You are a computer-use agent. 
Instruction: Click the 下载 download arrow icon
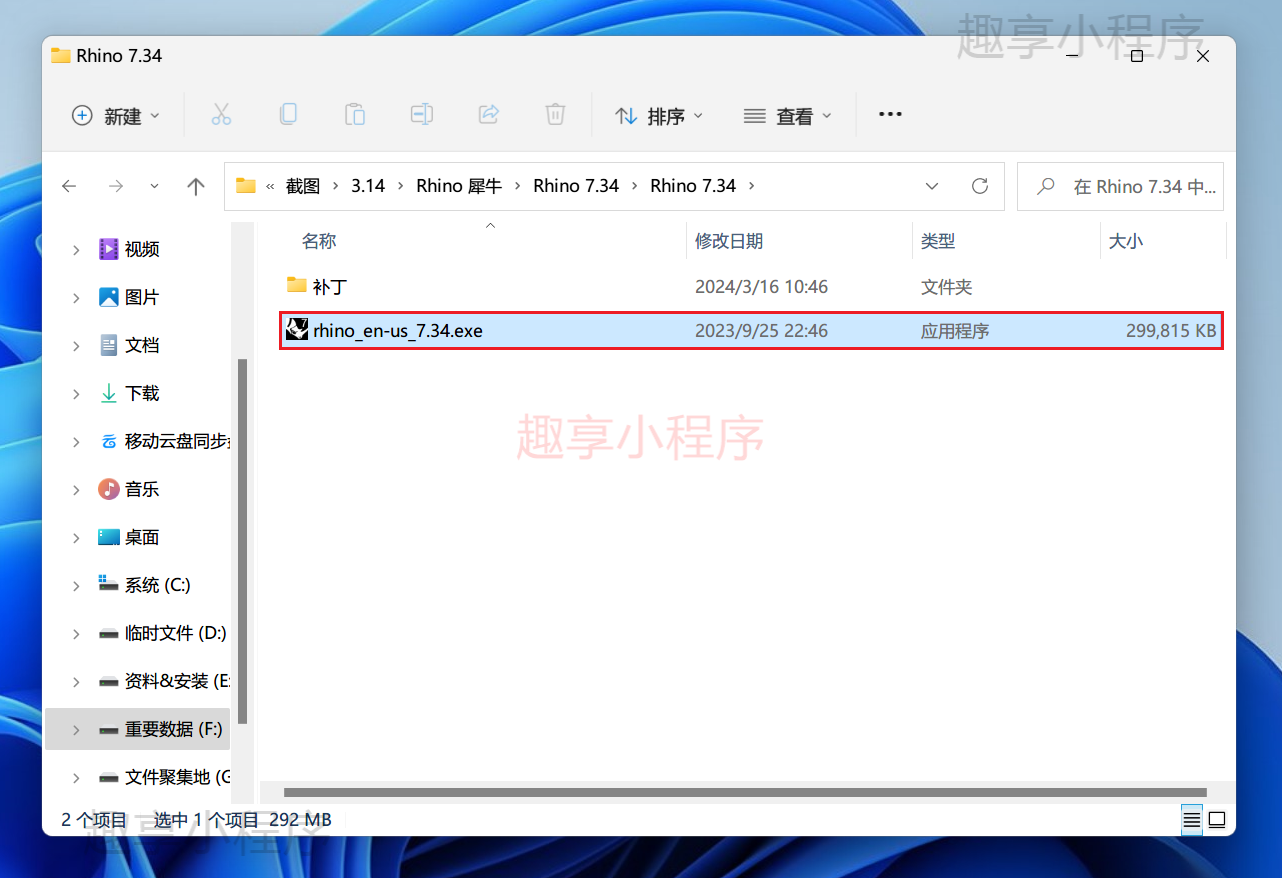pos(109,393)
